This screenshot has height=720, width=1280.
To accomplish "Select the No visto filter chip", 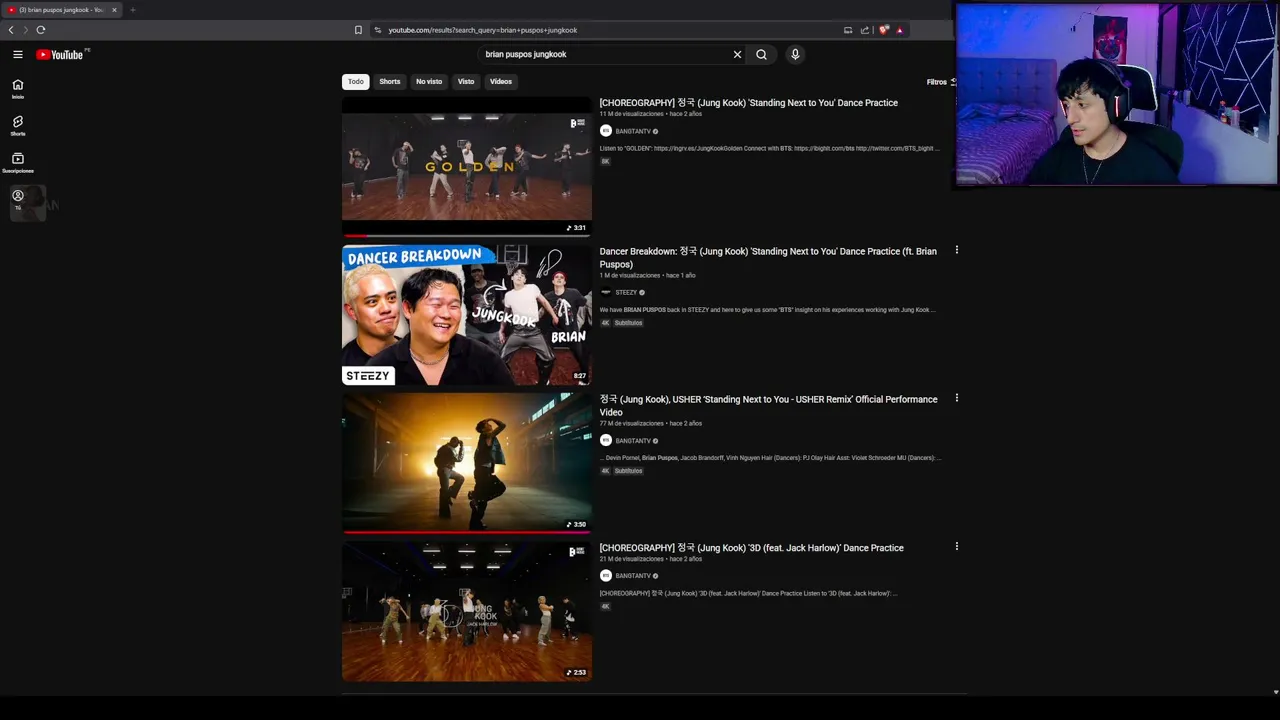I will coord(429,82).
